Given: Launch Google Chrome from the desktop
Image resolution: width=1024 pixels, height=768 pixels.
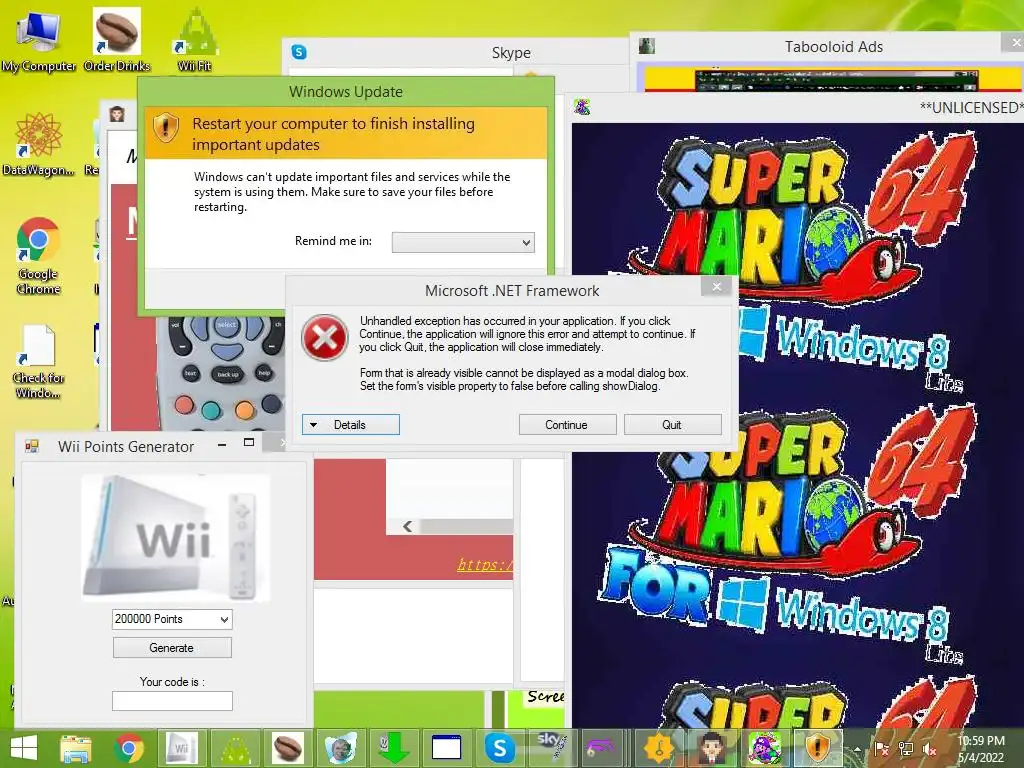Looking at the screenshot, I should (38, 256).
